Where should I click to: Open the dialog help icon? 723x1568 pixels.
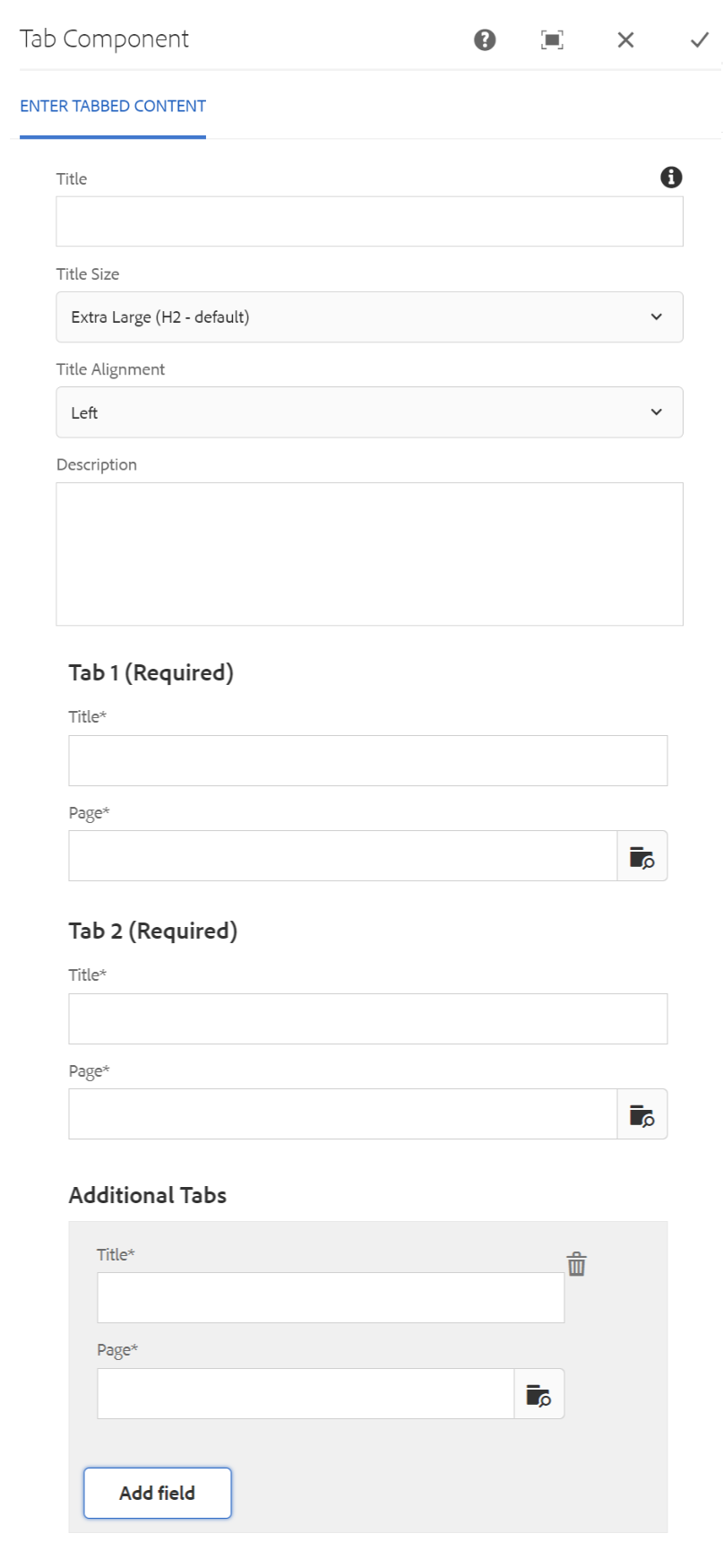483,39
